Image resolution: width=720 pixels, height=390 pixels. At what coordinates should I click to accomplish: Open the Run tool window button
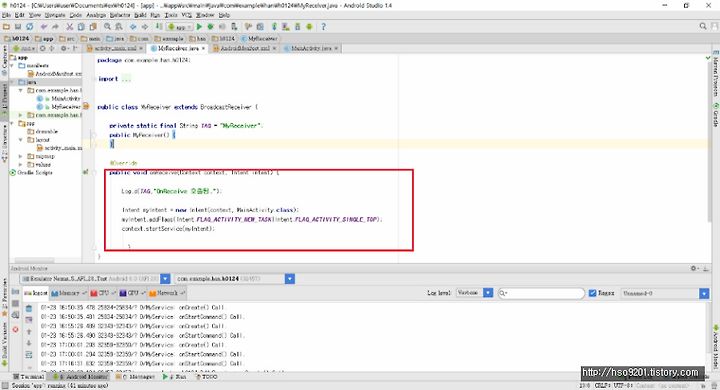click(174, 377)
